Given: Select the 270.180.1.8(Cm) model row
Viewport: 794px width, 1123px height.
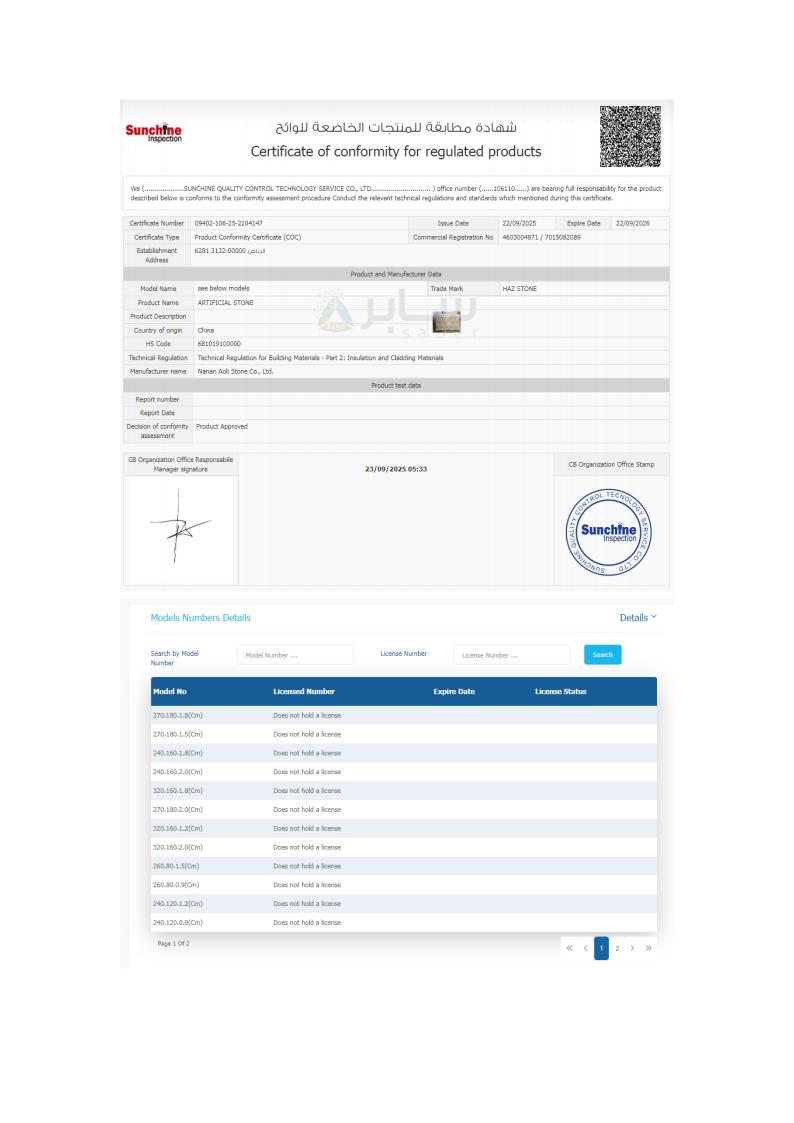Looking at the screenshot, I should coord(178,715).
